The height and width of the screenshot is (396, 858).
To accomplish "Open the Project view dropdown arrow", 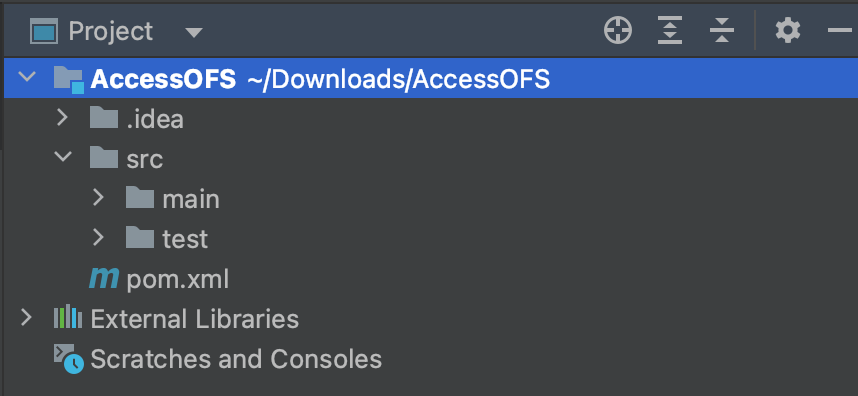I will (194, 32).
